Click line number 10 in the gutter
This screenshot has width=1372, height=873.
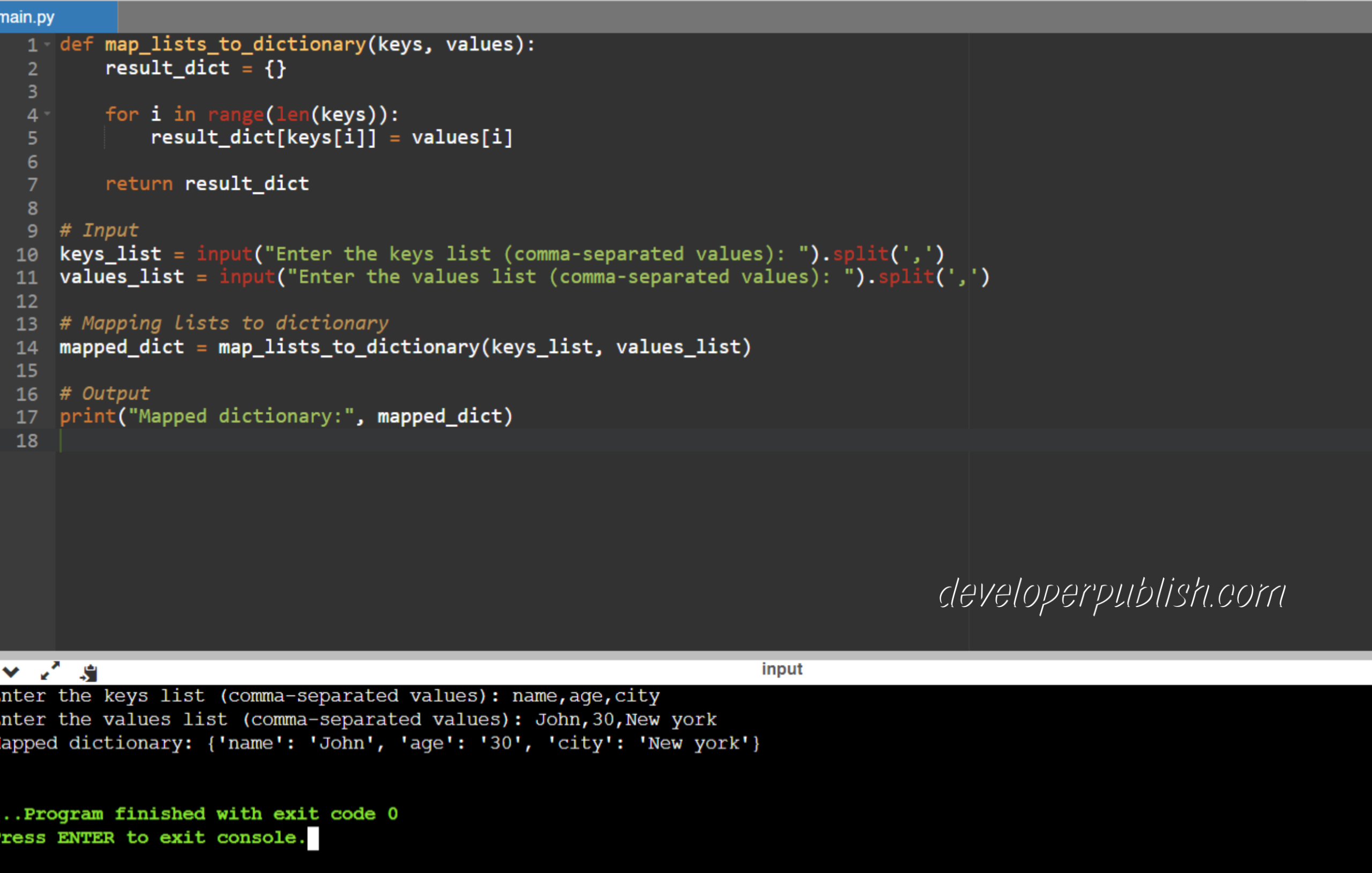pyautogui.click(x=27, y=254)
